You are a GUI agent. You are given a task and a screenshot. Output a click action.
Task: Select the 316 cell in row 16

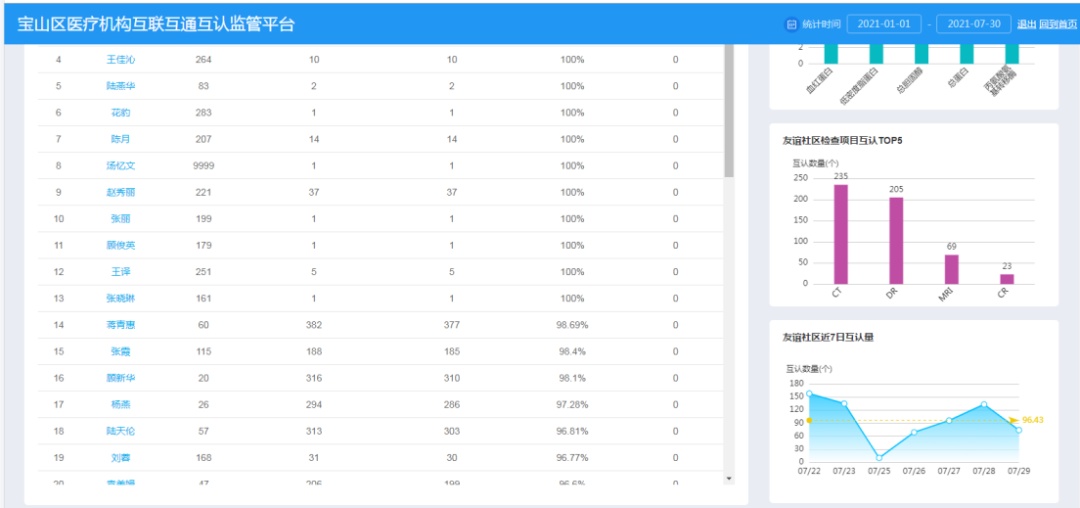(313, 378)
